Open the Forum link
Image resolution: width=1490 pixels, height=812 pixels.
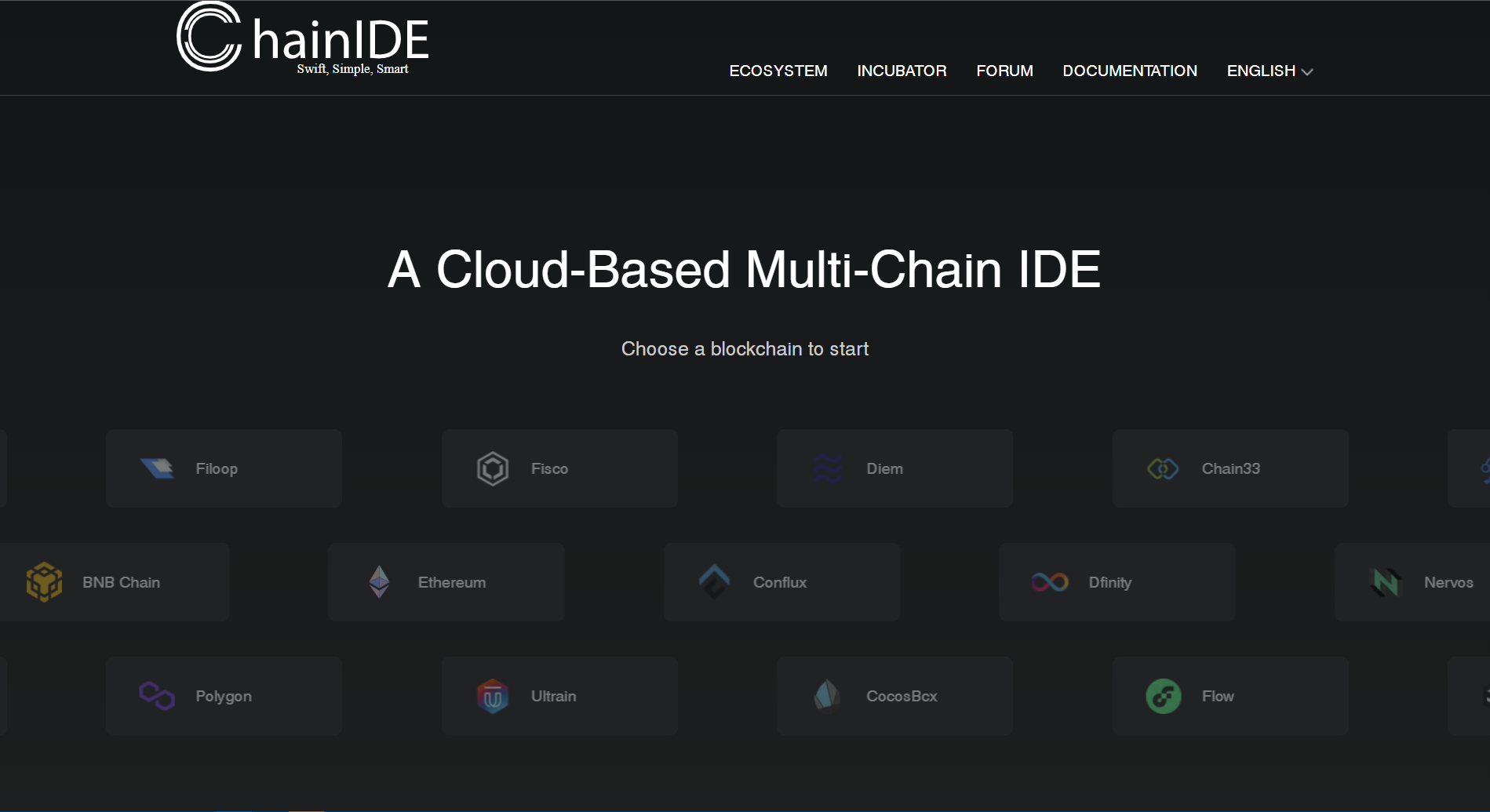click(1004, 71)
